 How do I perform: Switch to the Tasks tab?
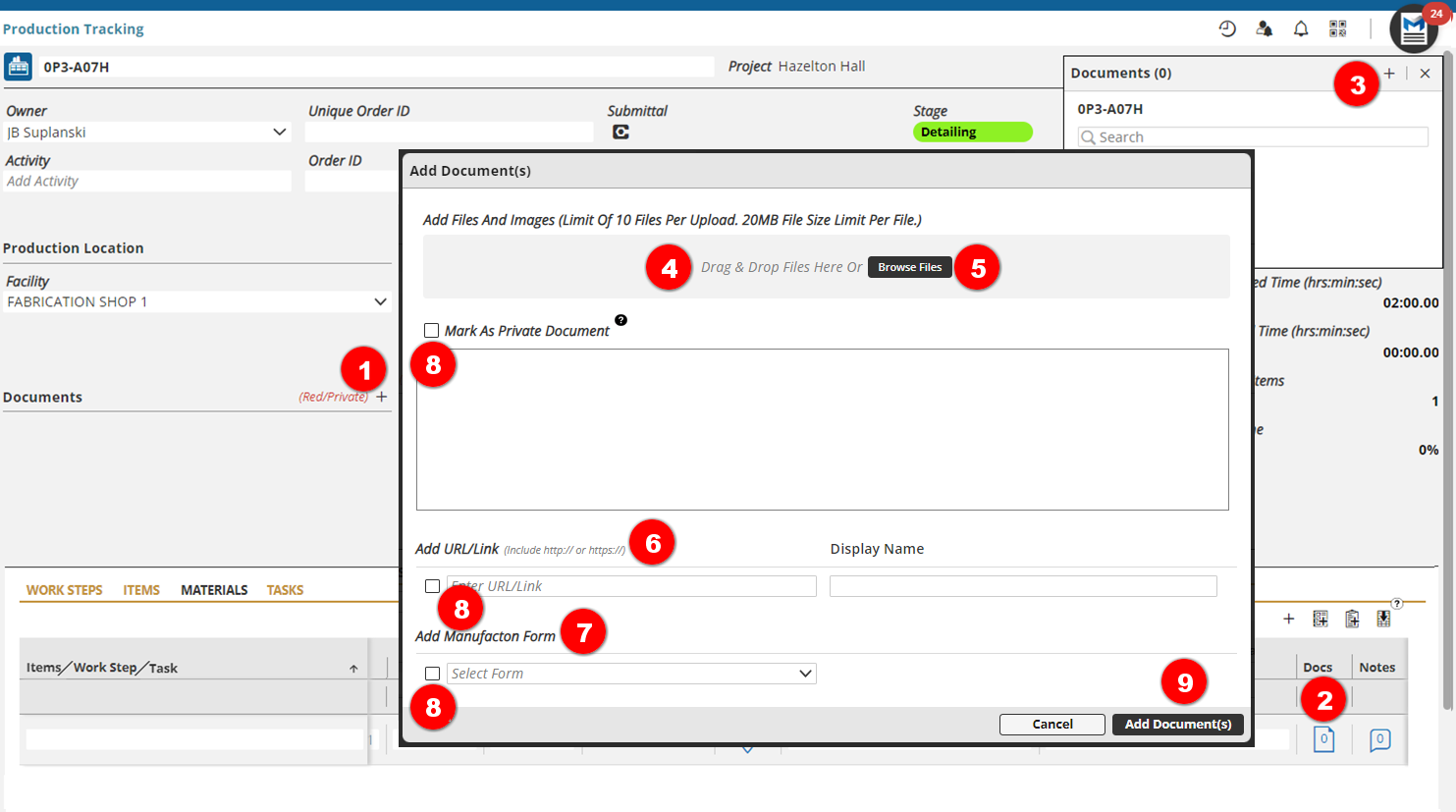coord(285,590)
